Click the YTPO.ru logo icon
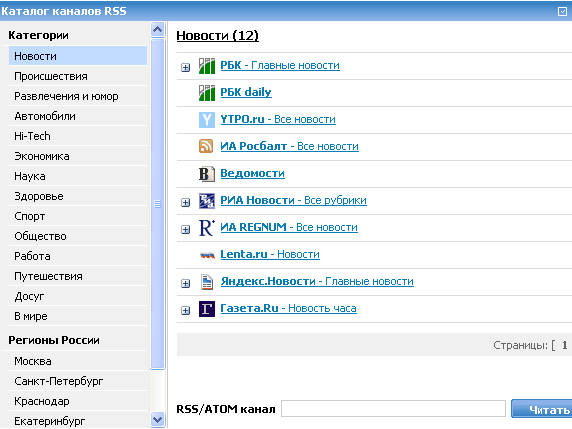Viewport: 572px width, 429px height. pos(206,120)
